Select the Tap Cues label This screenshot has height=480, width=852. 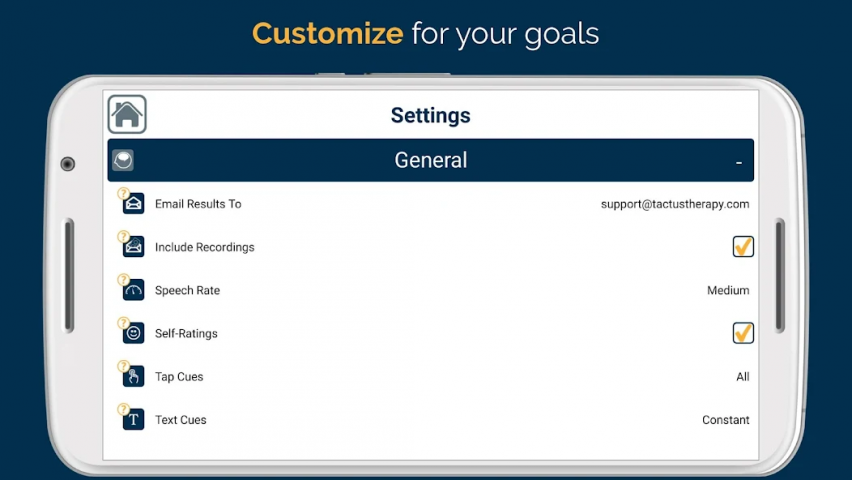click(x=179, y=377)
